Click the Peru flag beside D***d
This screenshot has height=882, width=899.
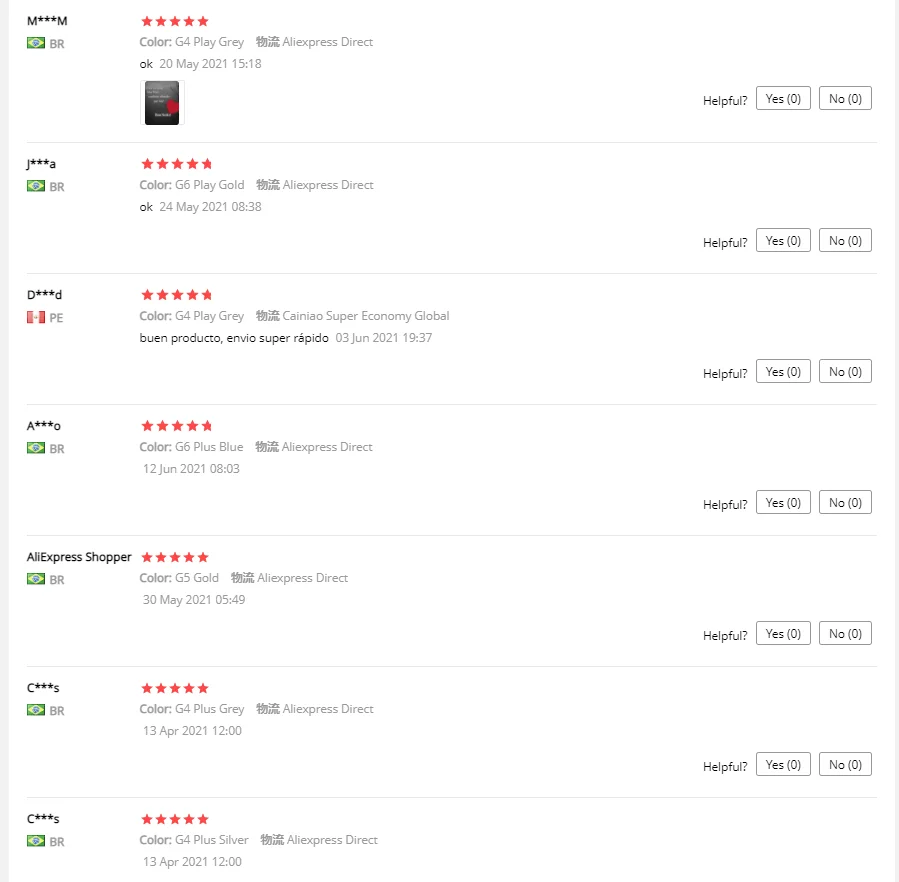click(x=36, y=317)
